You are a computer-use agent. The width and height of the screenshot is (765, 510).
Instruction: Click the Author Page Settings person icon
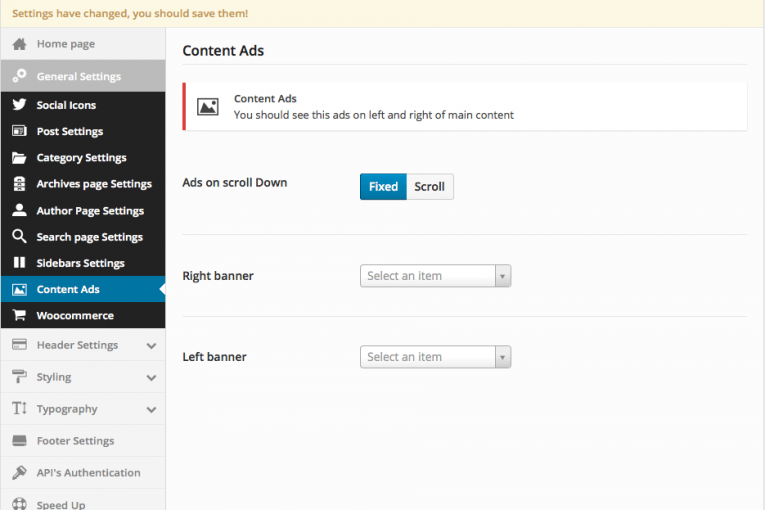click(20, 210)
